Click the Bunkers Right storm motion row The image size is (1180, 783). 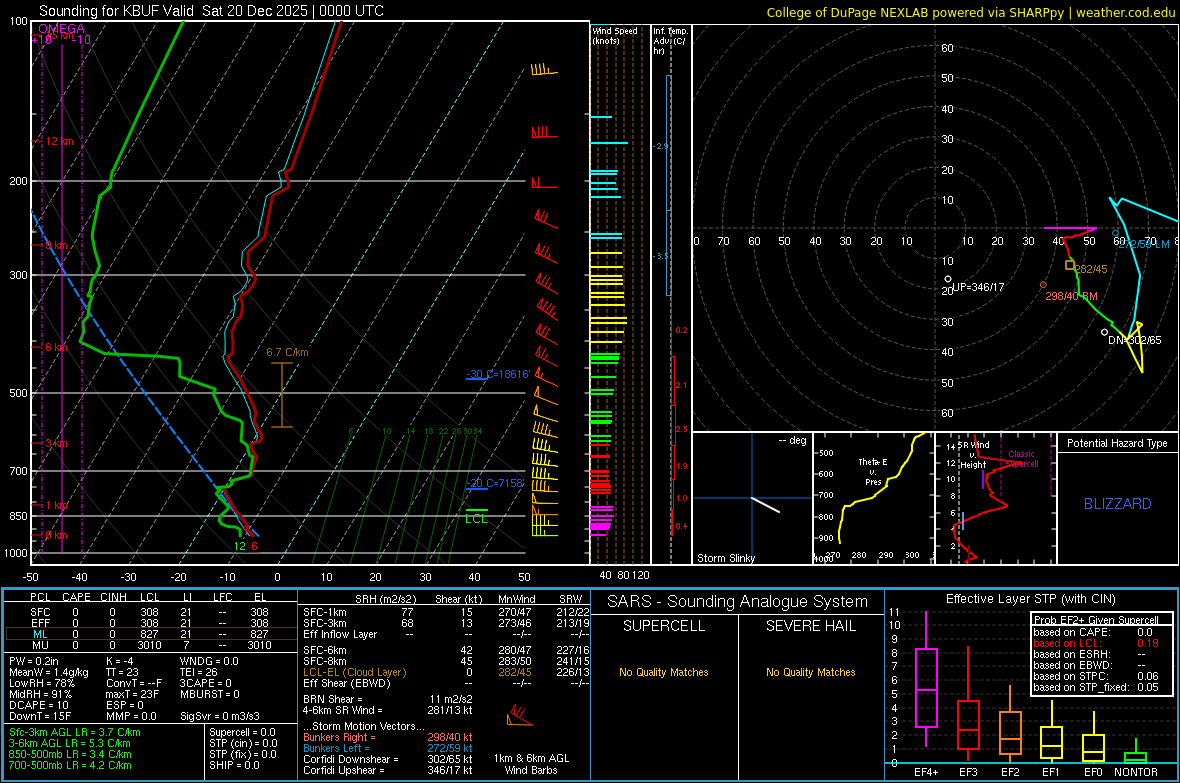(x=388, y=737)
